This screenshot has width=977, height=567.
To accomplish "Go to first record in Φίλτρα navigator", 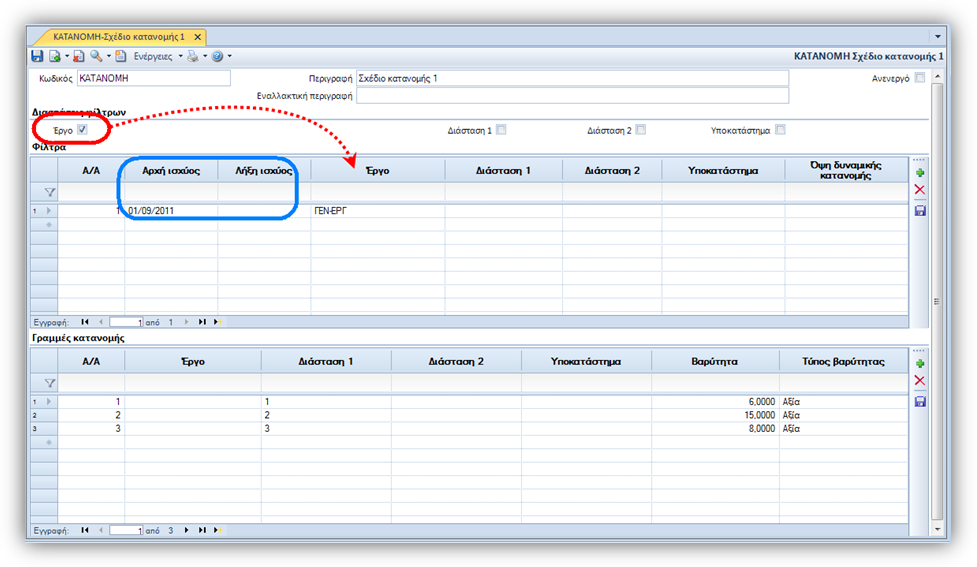I will [85, 322].
